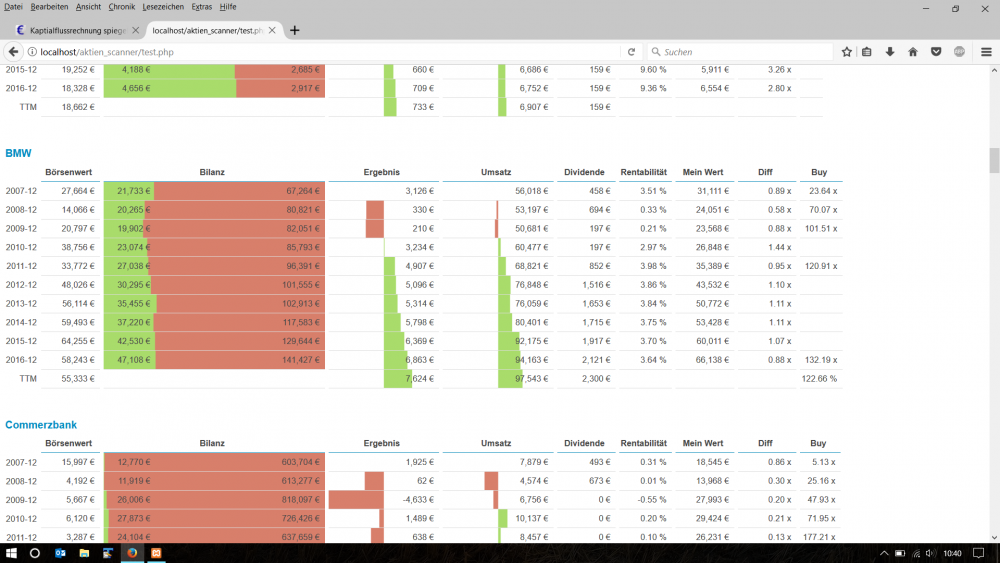The height and width of the screenshot is (563, 1000).
Task: Close the localhost aktien_scanner tab
Action: [272, 31]
